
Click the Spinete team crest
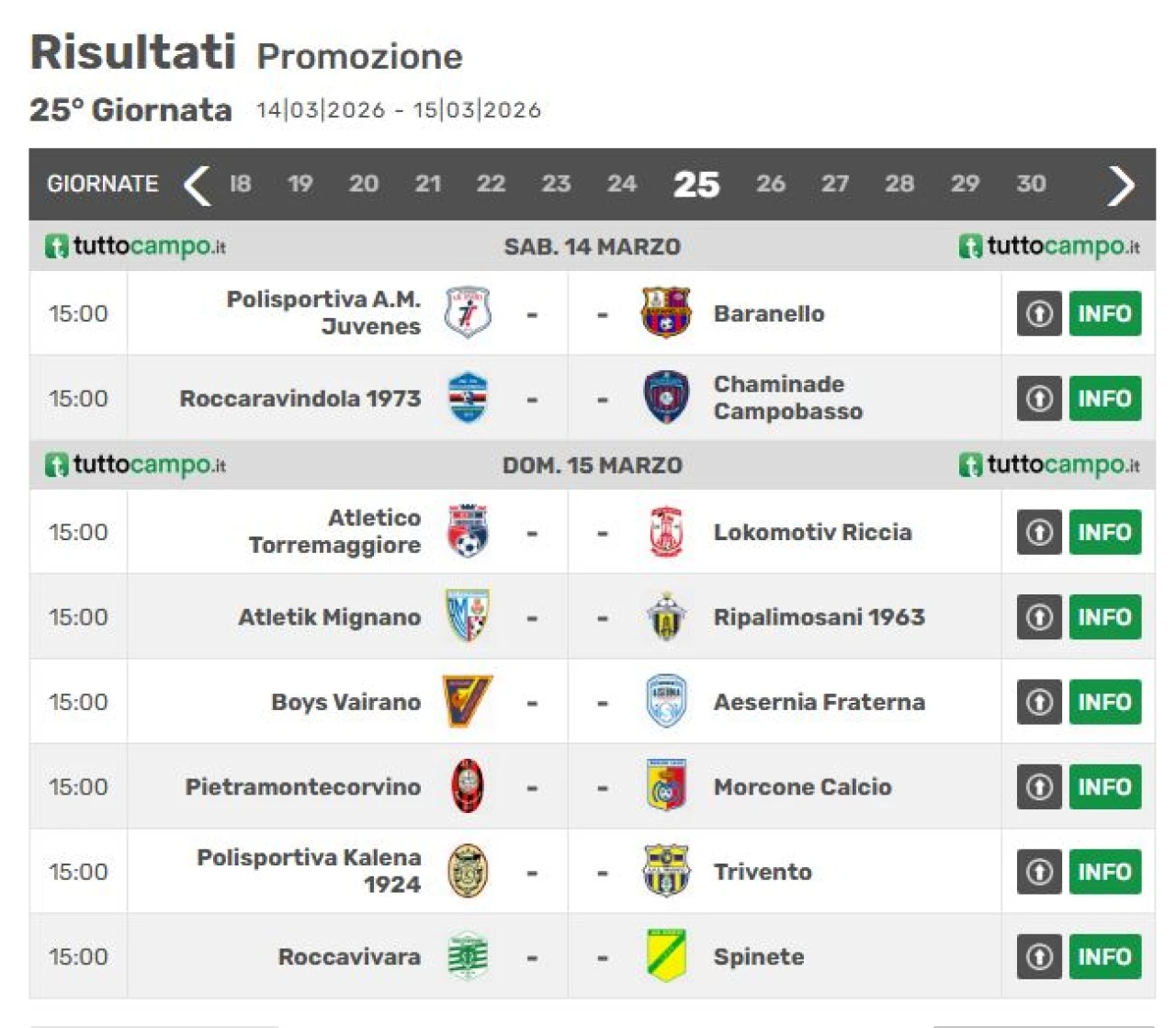666,956
